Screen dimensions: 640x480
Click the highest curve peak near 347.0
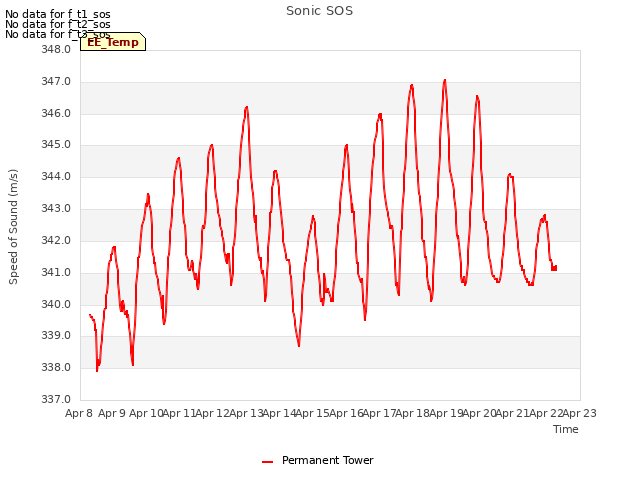click(445, 80)
